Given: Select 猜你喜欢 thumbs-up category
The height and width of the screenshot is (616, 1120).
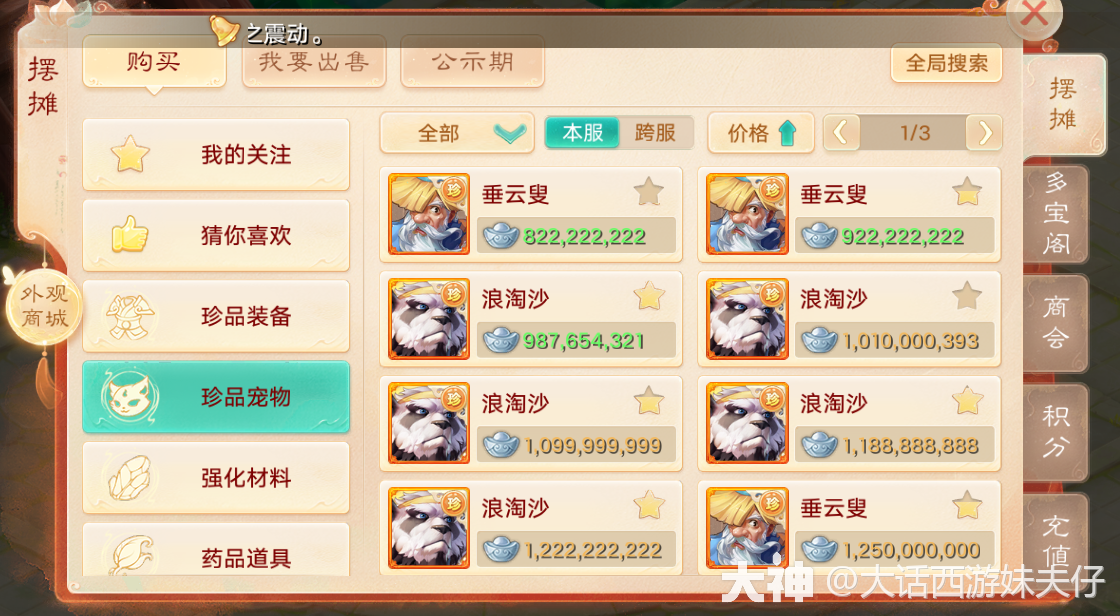Looking at the screenshot, I should (216, 235).
